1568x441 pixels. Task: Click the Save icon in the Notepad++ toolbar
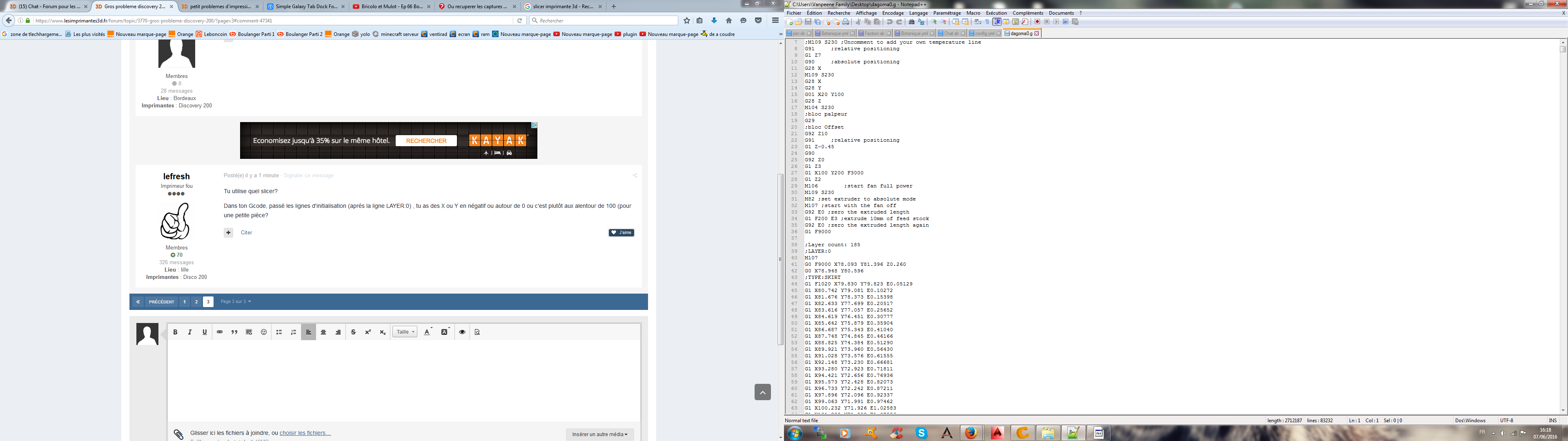coord(808,22)
